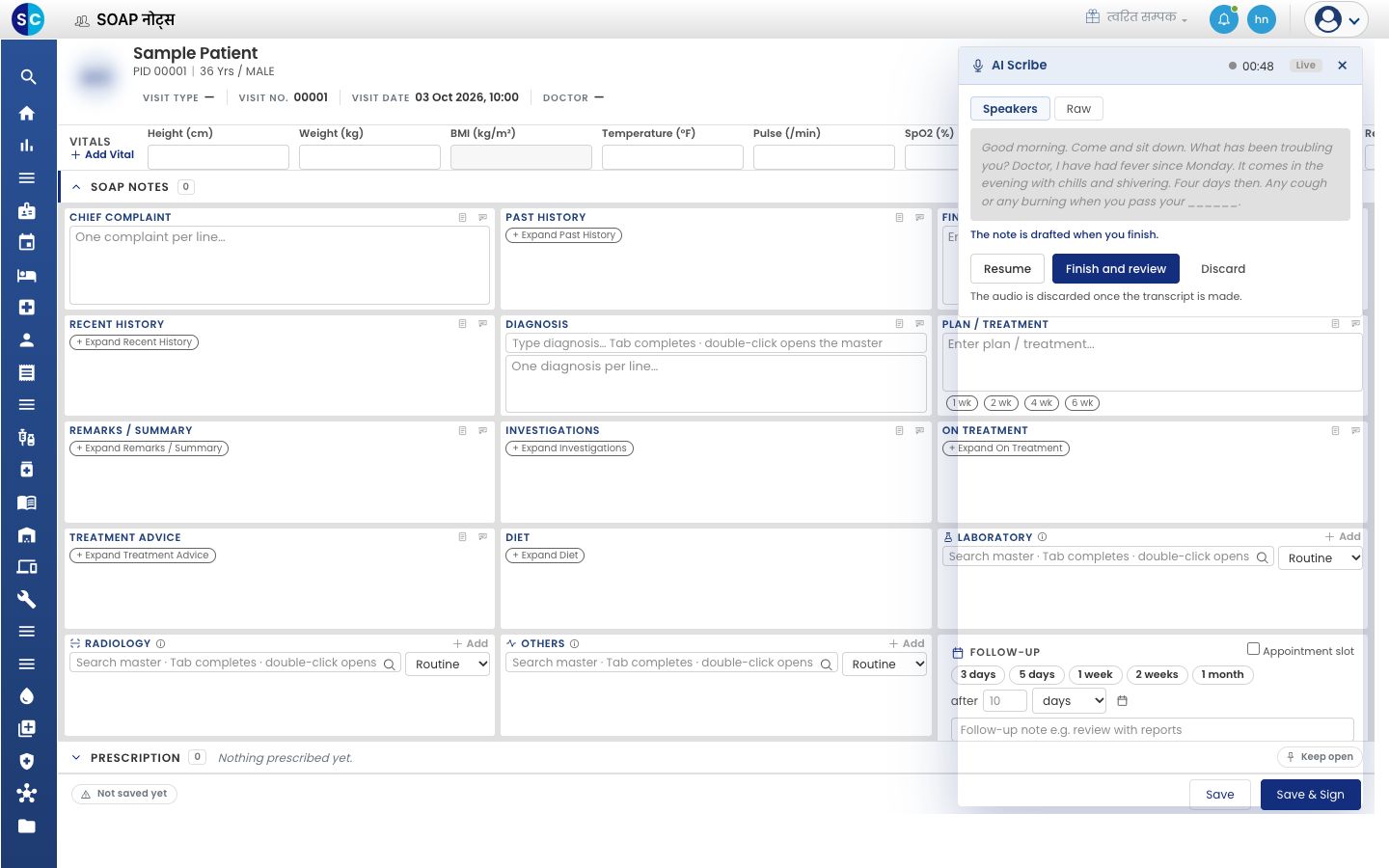1389x868 pixels.
Task: Expand Past History section
Action: coord(564,235)
